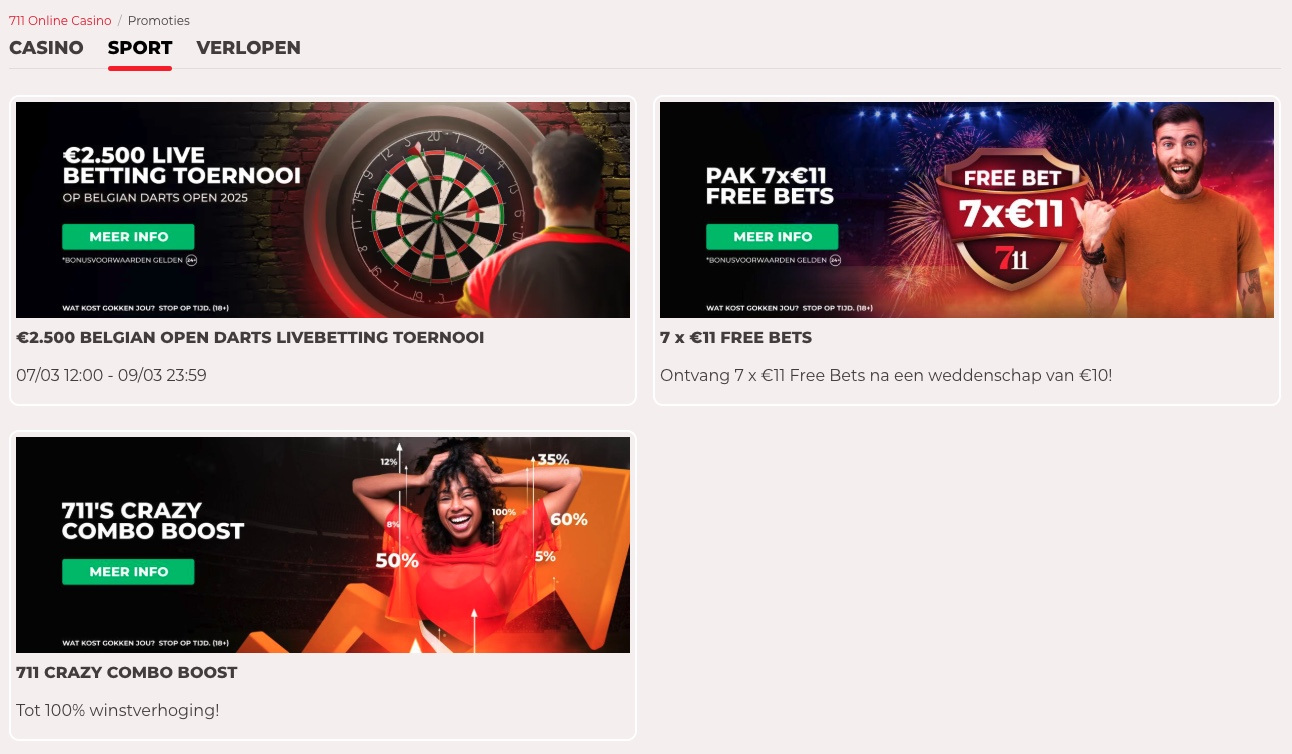Image resolution: width=1292 pixels, height=754 pixels.
Task: Click the dartboard graphic in the tournament banner
Action: click(x=436, y=212)
